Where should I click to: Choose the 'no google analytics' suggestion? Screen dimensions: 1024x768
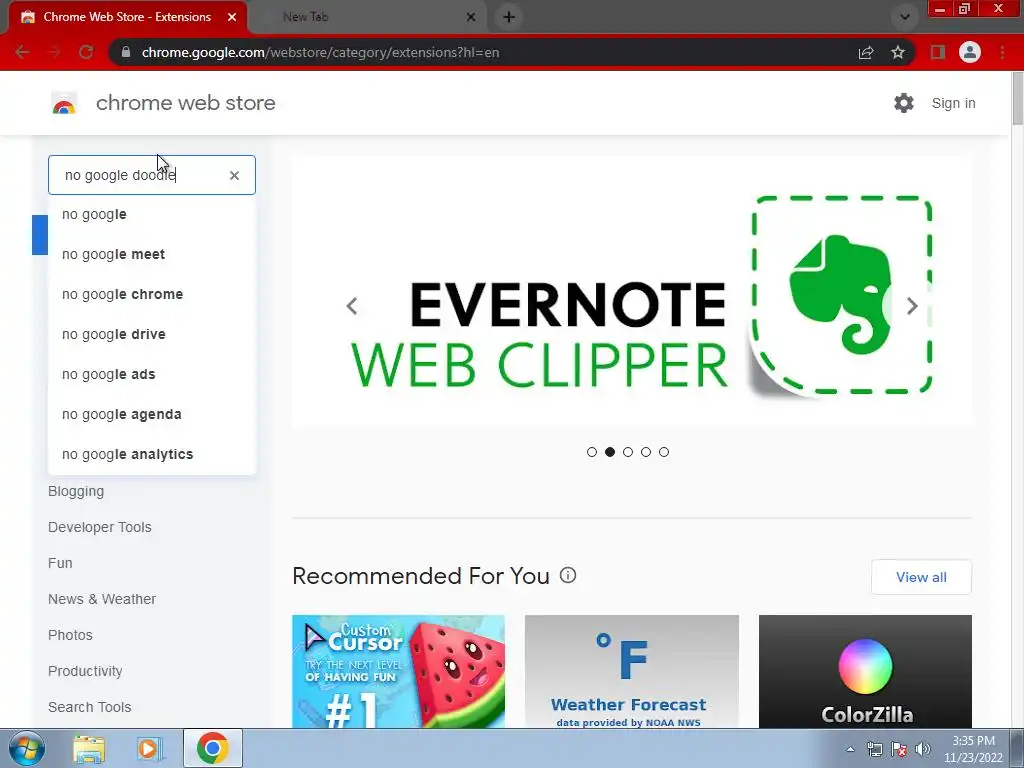tap(152, 454)
